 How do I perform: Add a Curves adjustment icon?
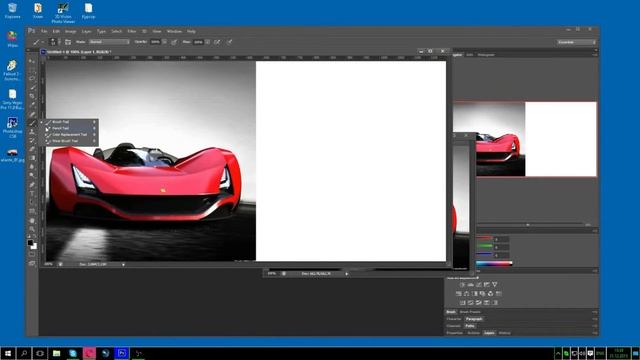pyautogui.click(x=478, y=284)
